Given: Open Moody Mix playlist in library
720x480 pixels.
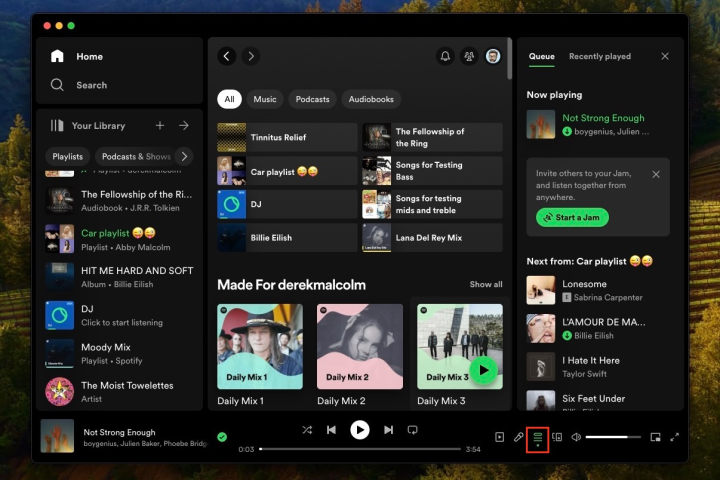Looking at the screenshot, I should tap(119, 354).
